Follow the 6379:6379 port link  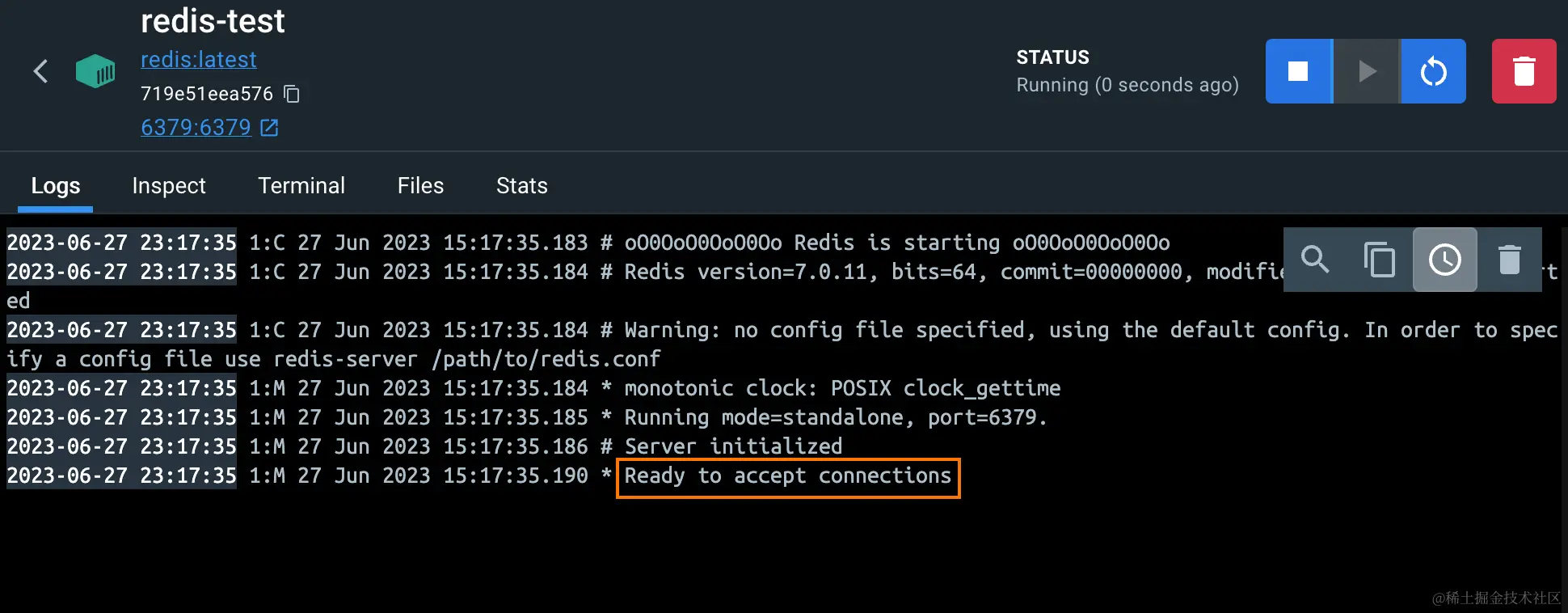(196, 128)
